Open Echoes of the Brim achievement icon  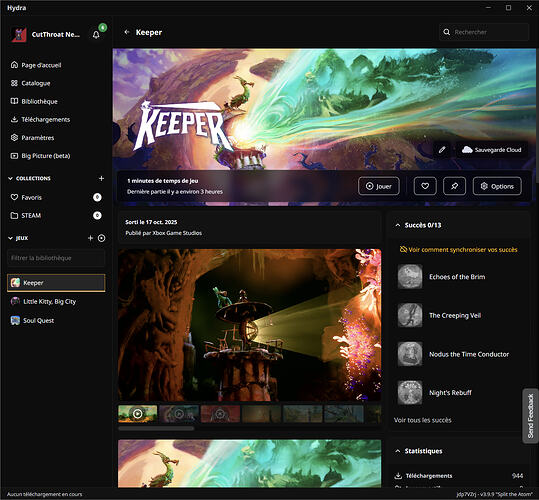point(410,276)
